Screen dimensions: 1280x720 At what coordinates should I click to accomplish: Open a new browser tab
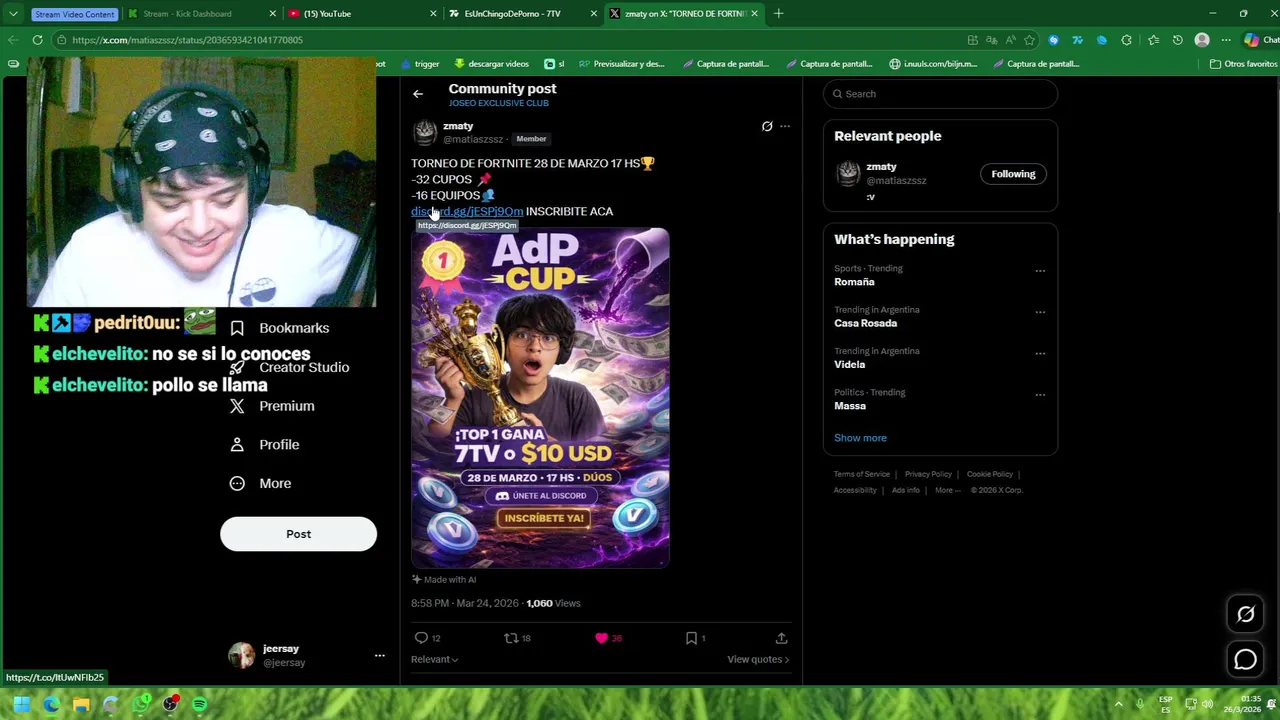[779, 14]
